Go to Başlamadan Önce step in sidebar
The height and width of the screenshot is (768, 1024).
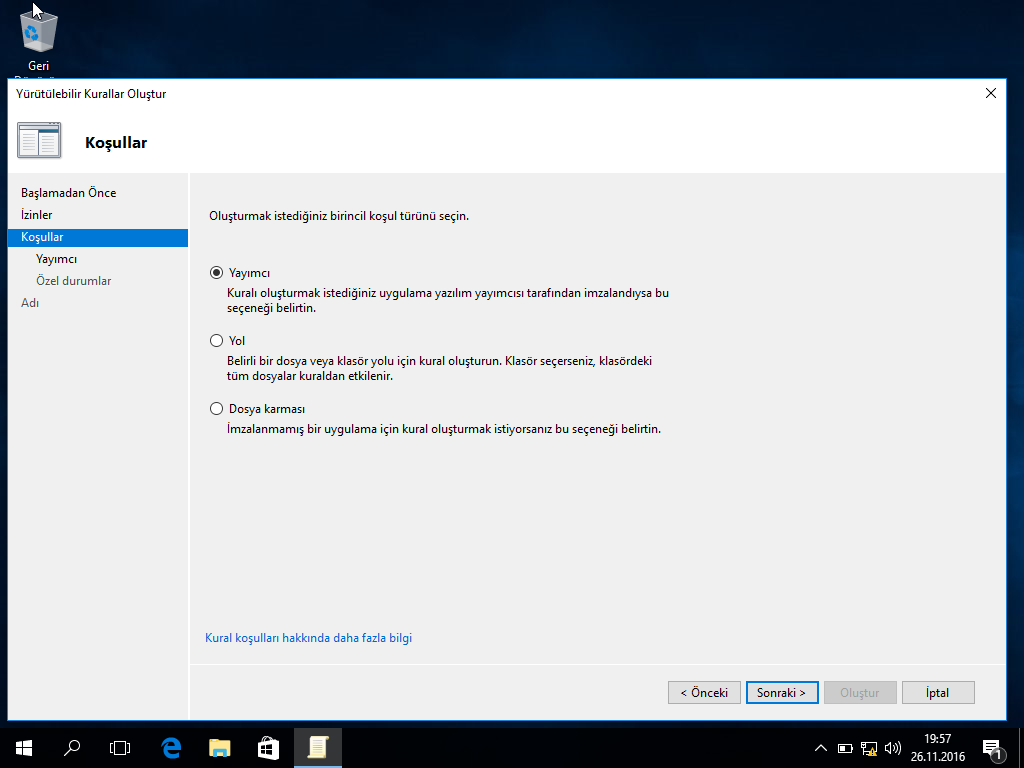68,193
